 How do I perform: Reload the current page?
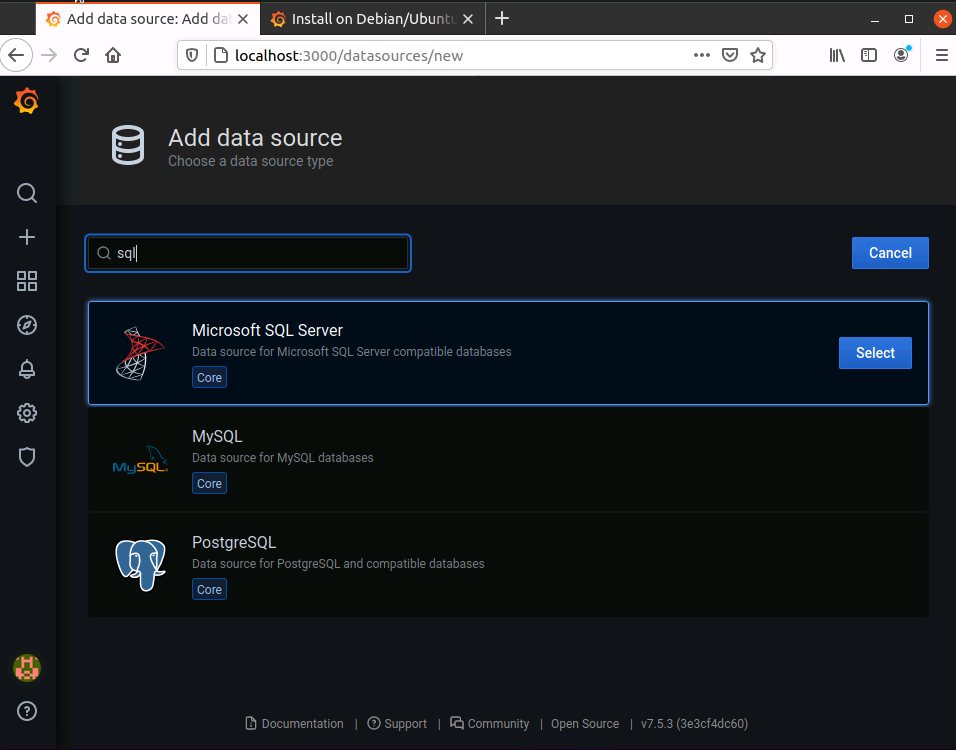coord(81,55)
